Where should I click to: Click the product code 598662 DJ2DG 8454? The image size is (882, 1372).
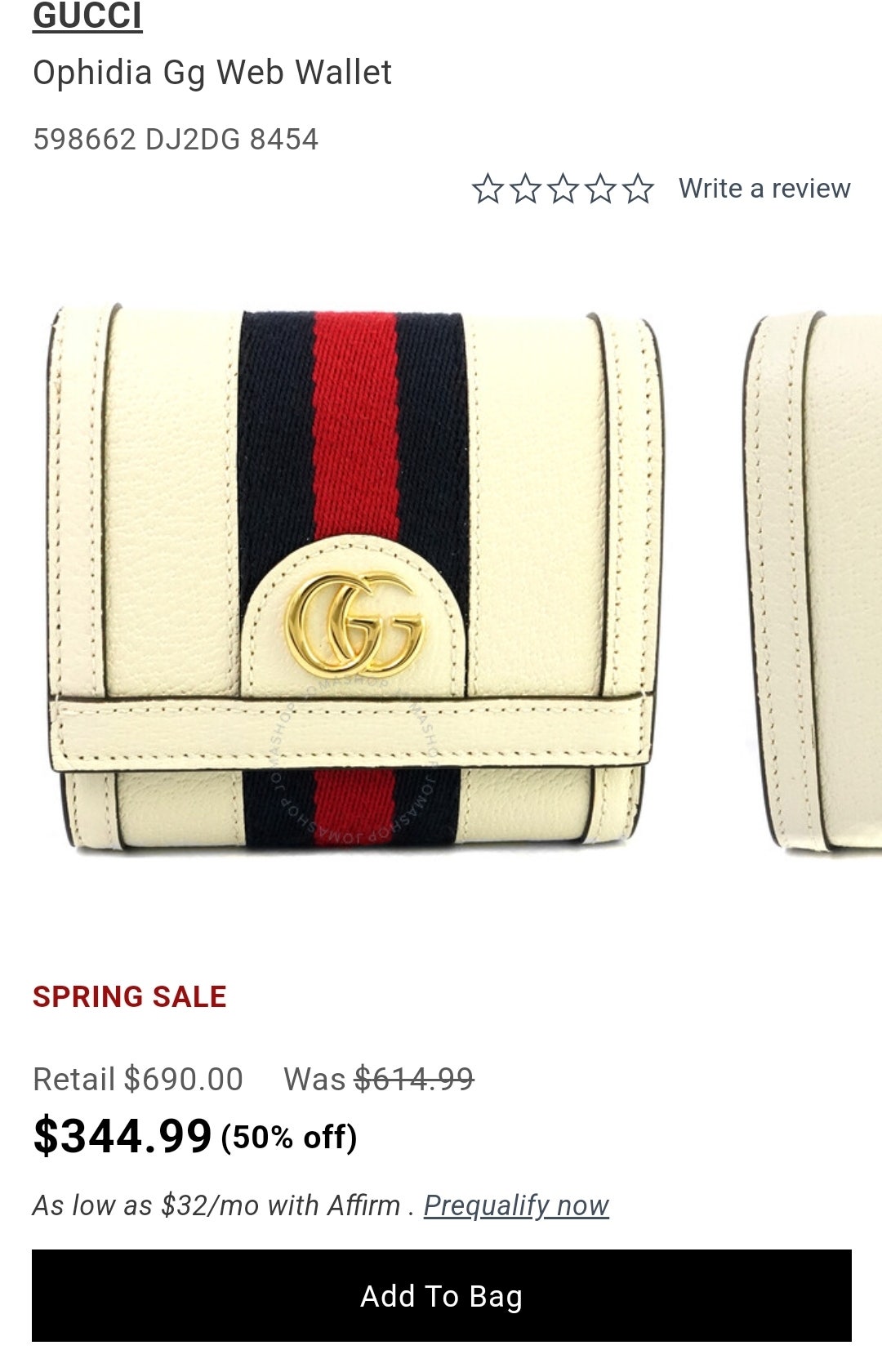tap(176, 140)
